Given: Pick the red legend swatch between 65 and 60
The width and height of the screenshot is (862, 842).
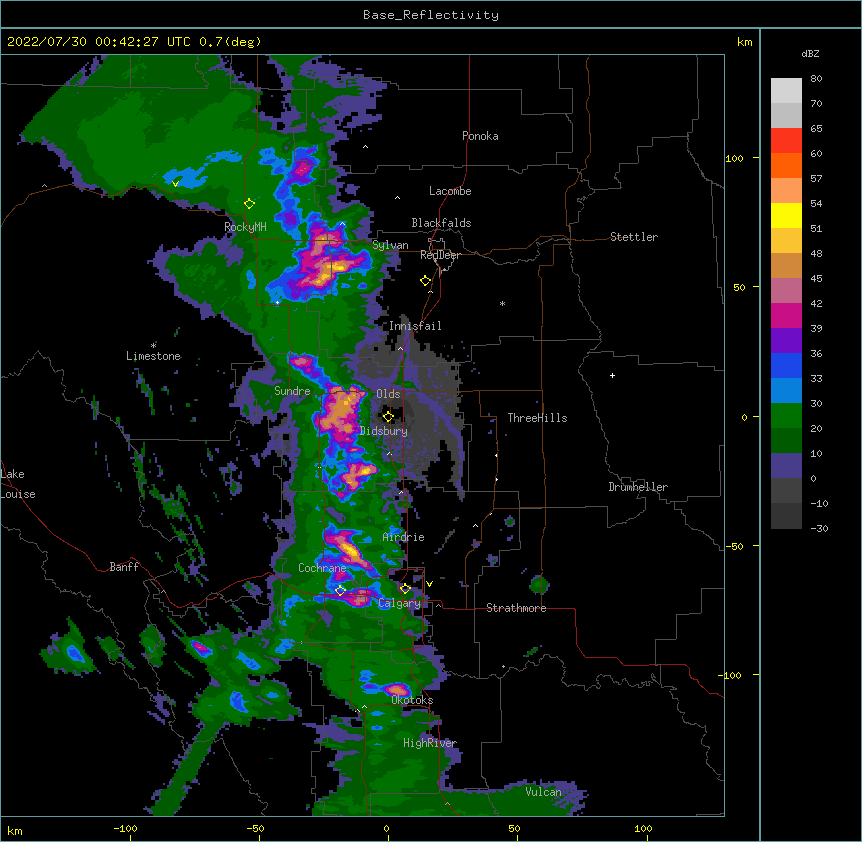Looking at the screenshot, I should (x=786, y=141).
